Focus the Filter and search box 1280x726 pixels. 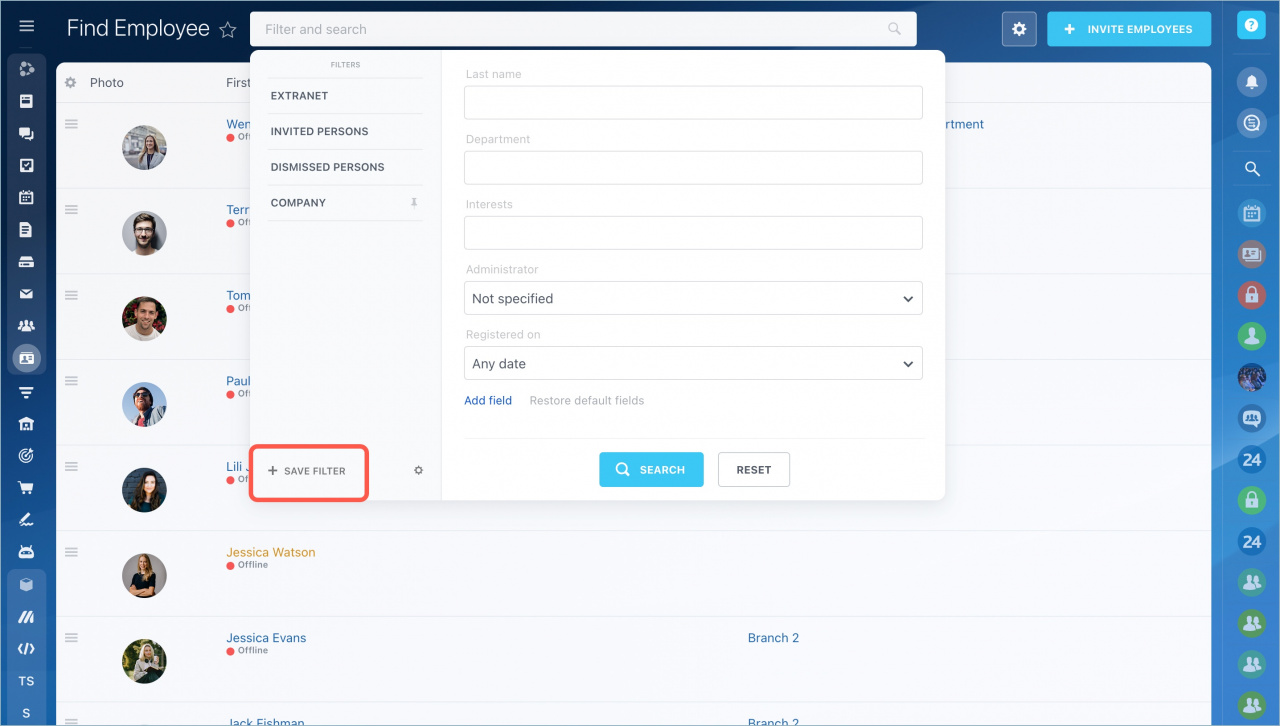coord(583,29)
